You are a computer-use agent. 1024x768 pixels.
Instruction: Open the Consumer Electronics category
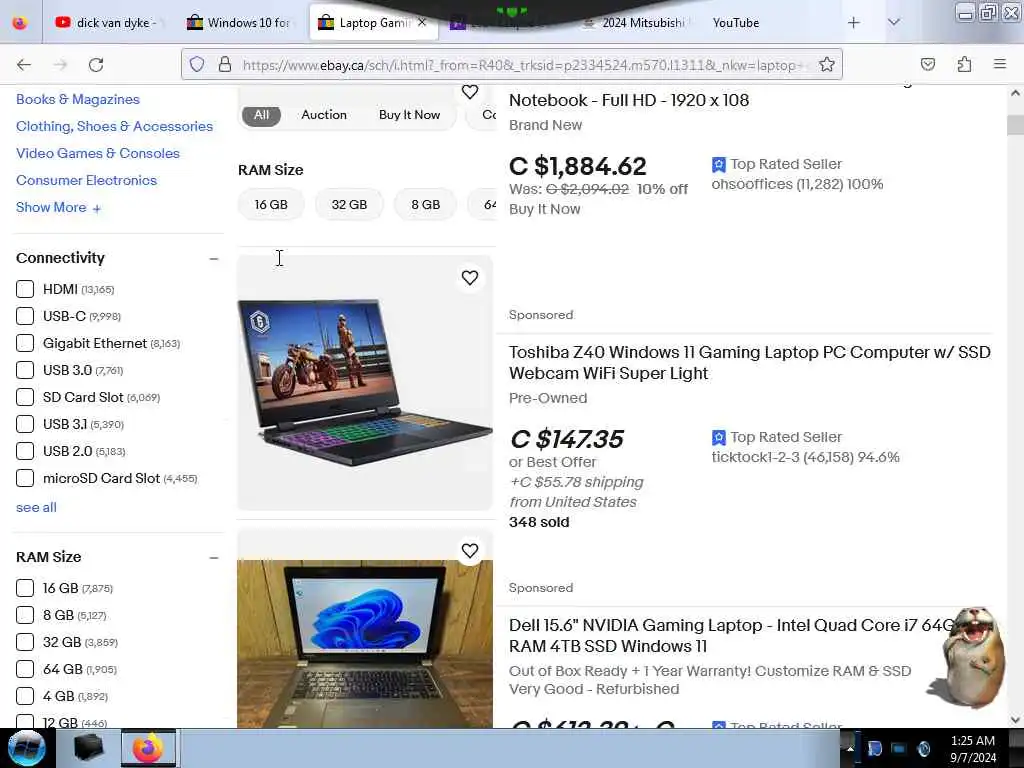coord(86,180)
